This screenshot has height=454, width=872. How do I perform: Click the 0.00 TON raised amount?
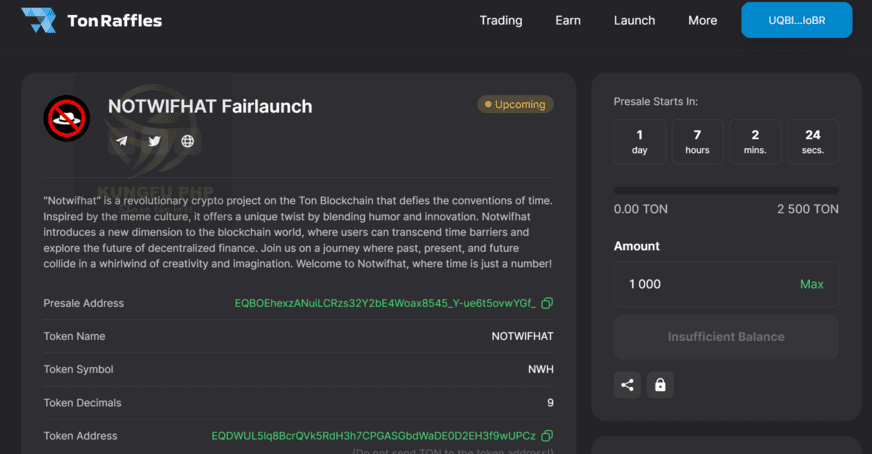pyautogui.click(x=641, y=209)
